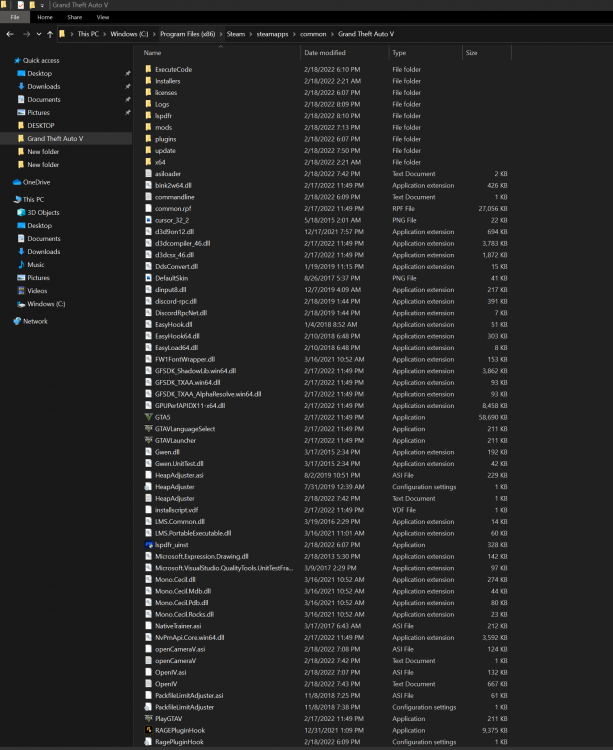Viewport: 613px width, 750px height.
Task: Expand the chevron after This PC in address bar
Action: click(x=105, y=34)
